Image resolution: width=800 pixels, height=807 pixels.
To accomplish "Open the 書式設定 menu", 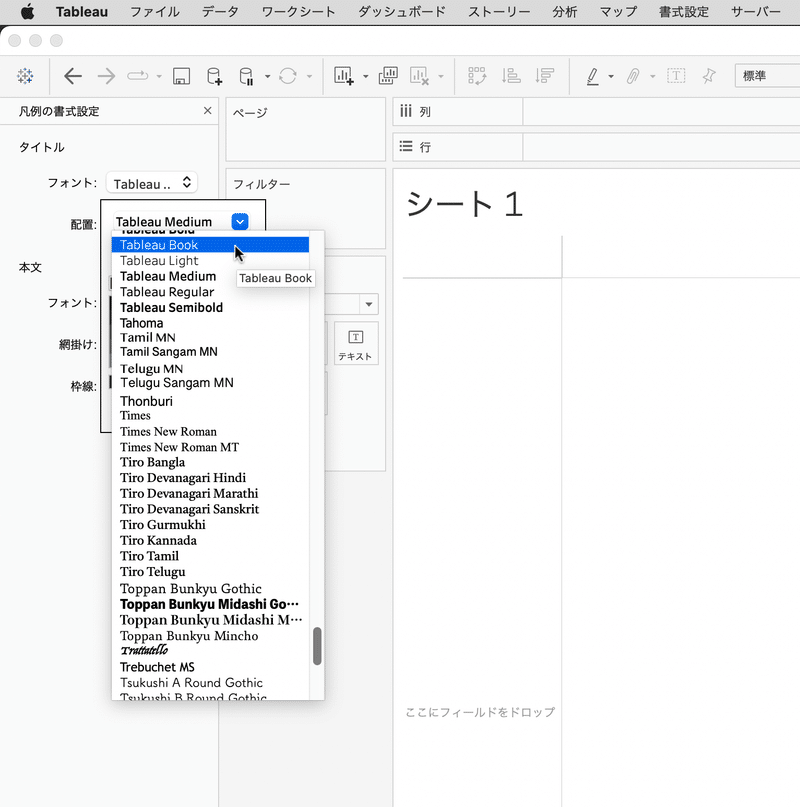I will pyautogui.click(x=684, y=12).
